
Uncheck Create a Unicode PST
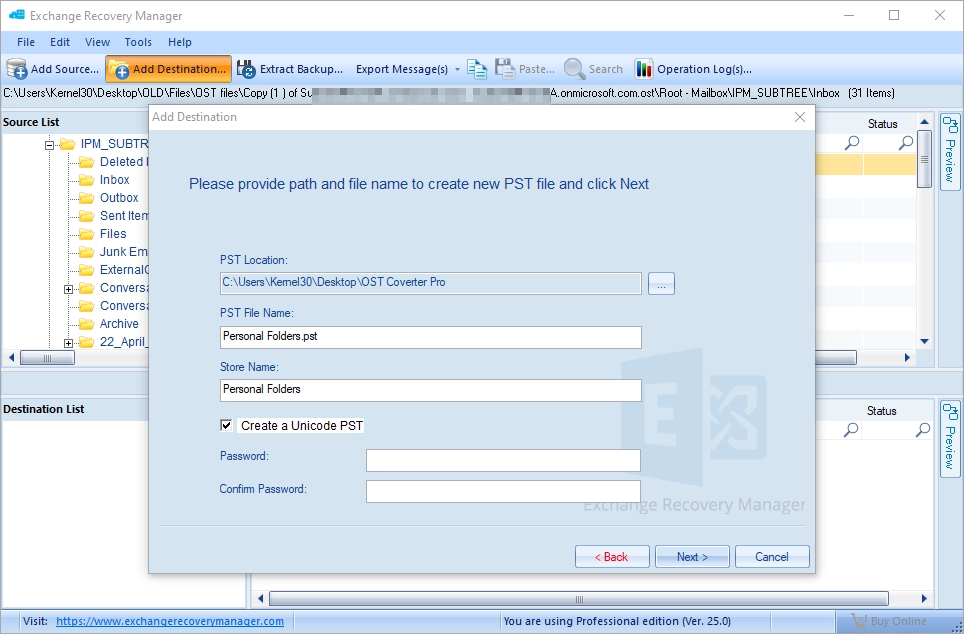tap(226, 424)
